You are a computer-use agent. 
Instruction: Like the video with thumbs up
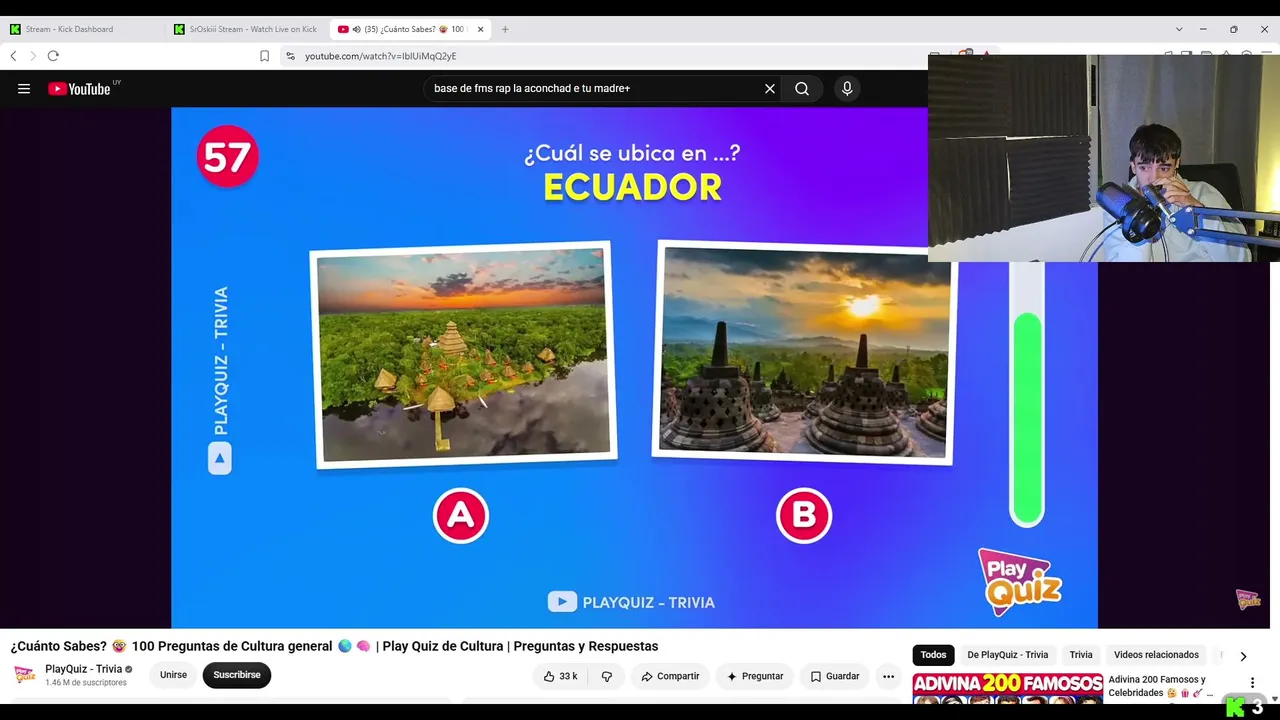(x=560, y=676)
